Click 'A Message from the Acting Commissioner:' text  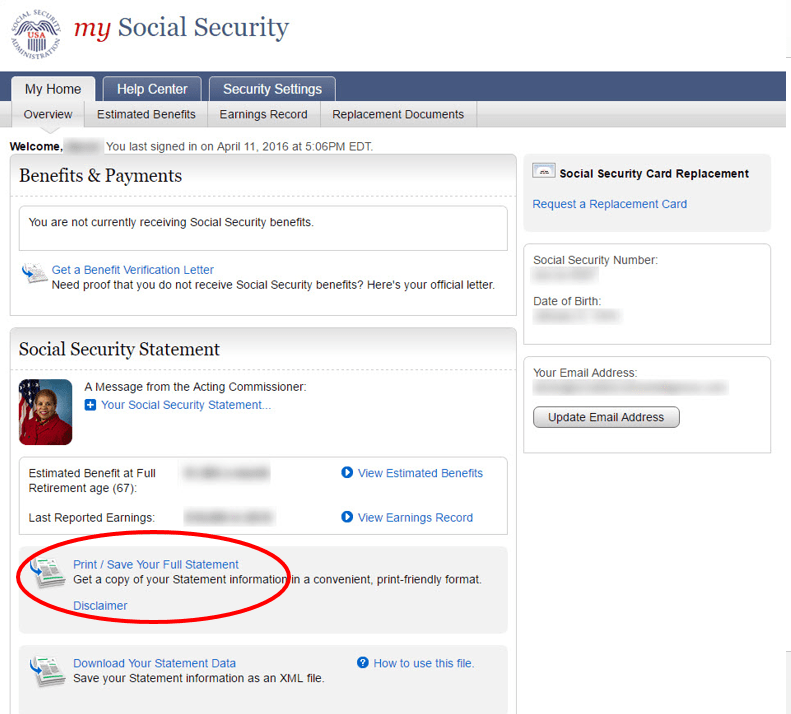[x=195, y=387]
